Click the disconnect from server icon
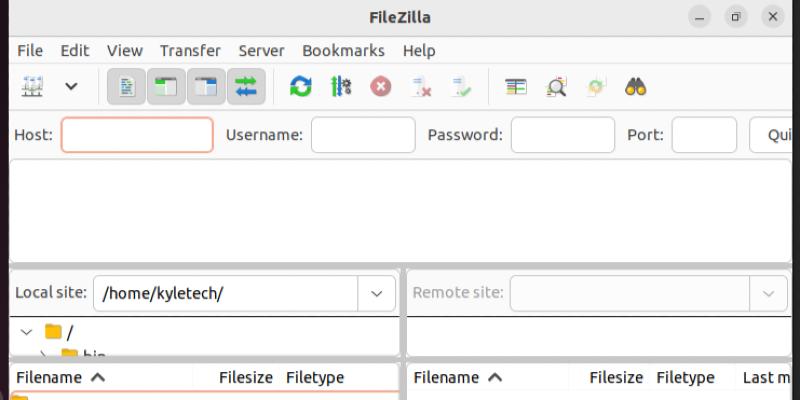 pyautogui.click(x=421, y=87)
